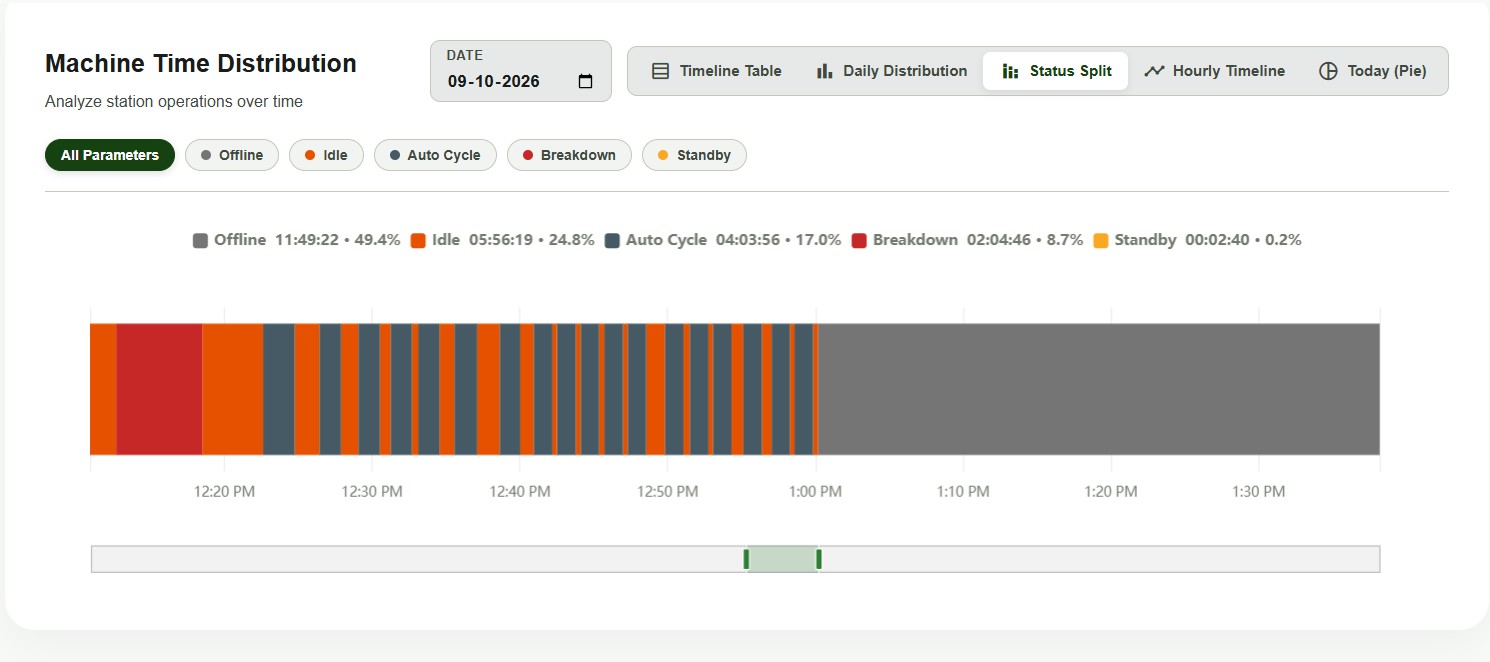
Task: Toggle Standby series in chart legend
Action: pos(1198,240)
